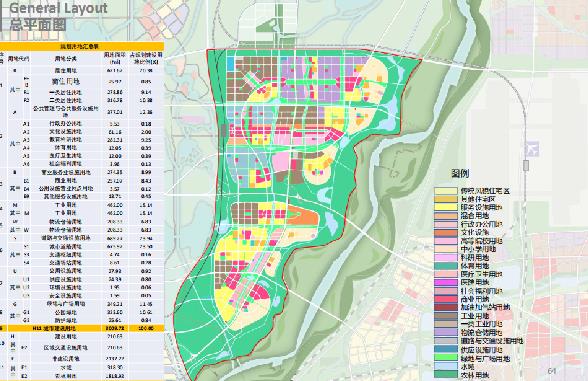Select the 二类居住用地 table row
This screenshot has height=381, width=588.
click(82, 100)
